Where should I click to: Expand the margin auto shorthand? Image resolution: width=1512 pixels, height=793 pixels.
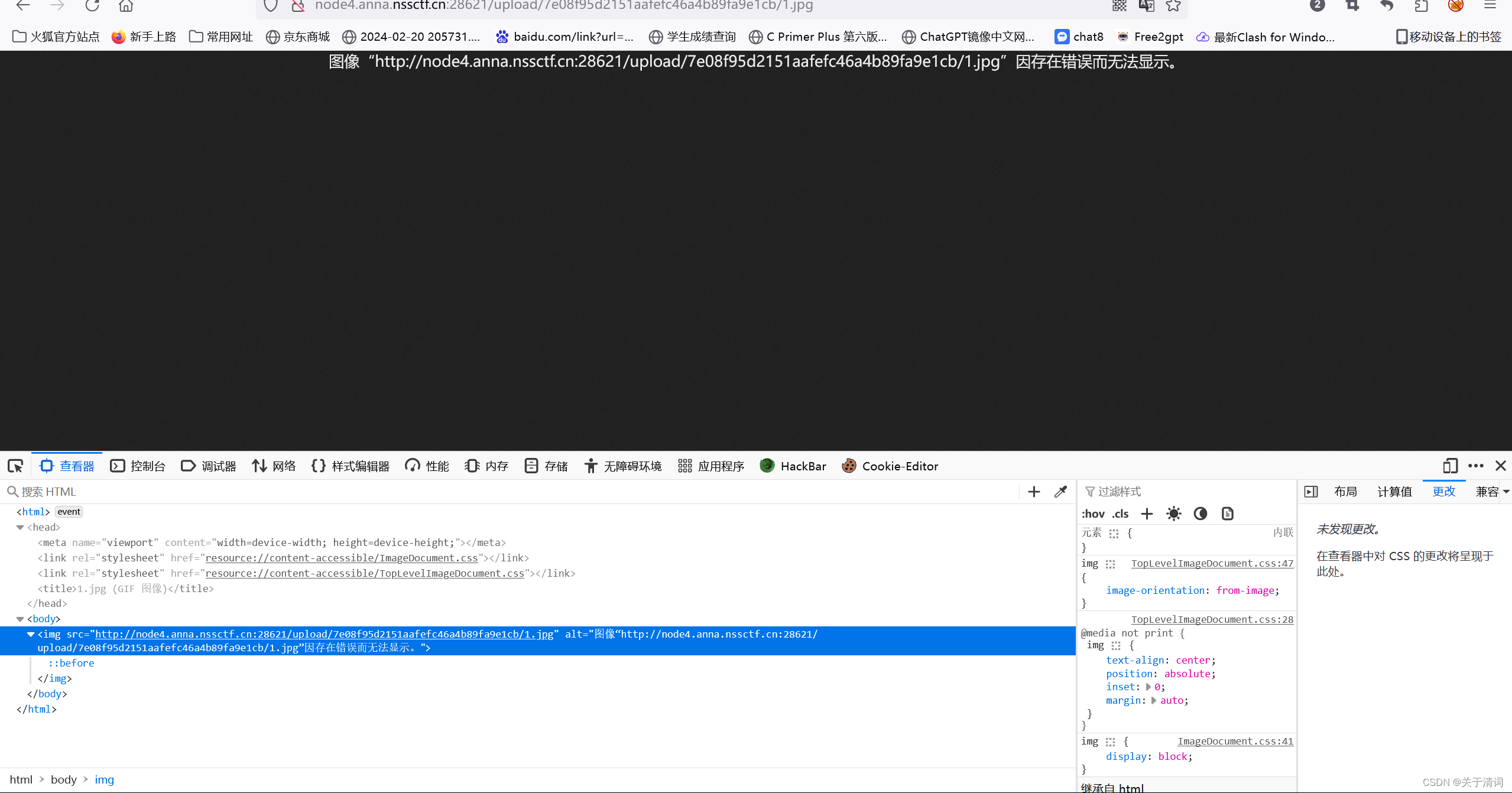tap(1154, 700)
